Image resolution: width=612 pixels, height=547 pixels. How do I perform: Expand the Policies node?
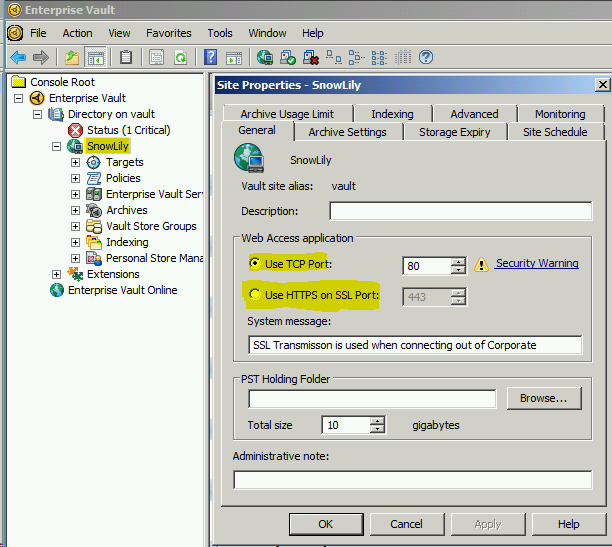pos(75,178)
